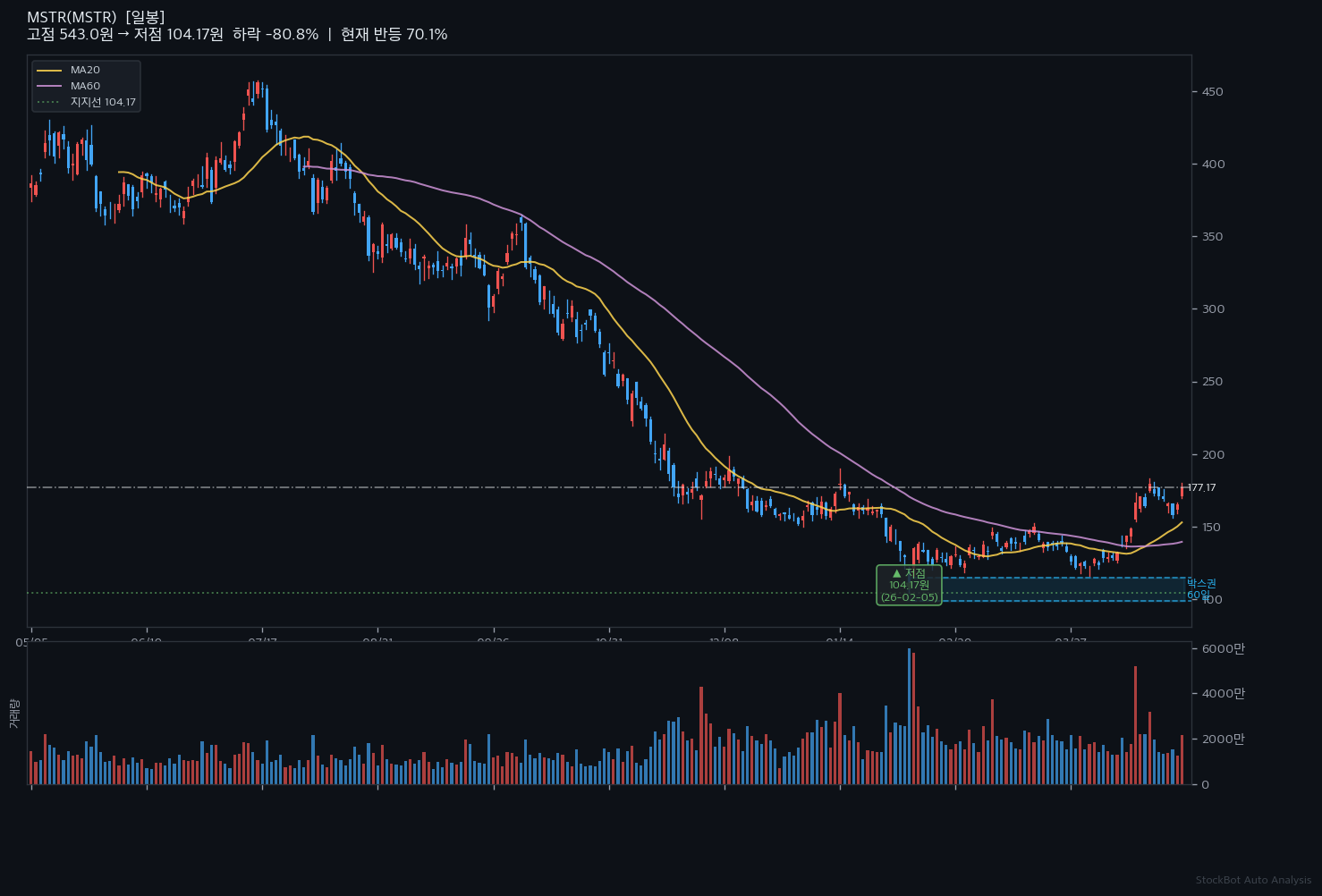Pick the purple MA60 legend line sample

coord(50,86)
